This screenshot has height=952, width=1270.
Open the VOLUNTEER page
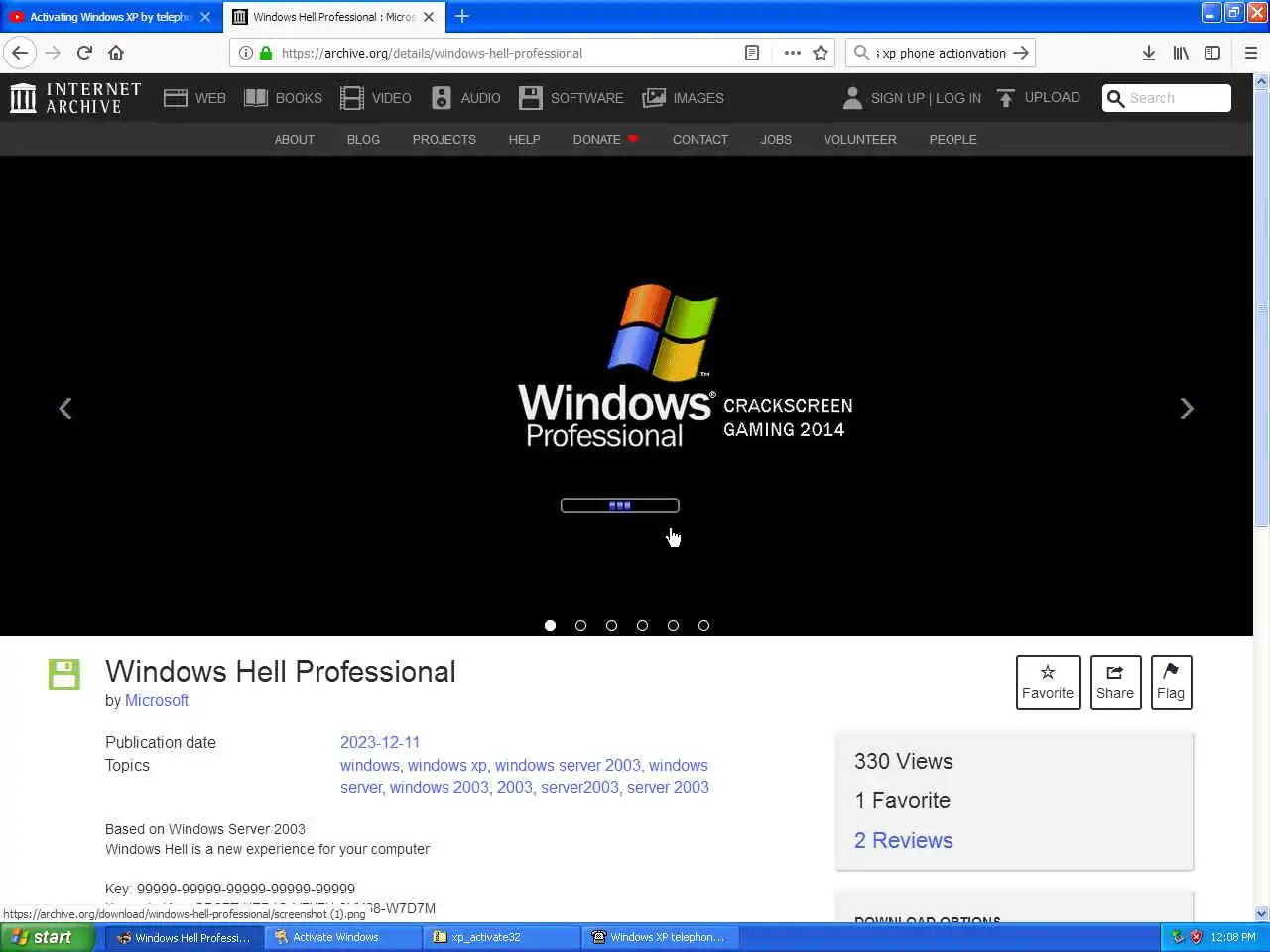tap(859, 140)
